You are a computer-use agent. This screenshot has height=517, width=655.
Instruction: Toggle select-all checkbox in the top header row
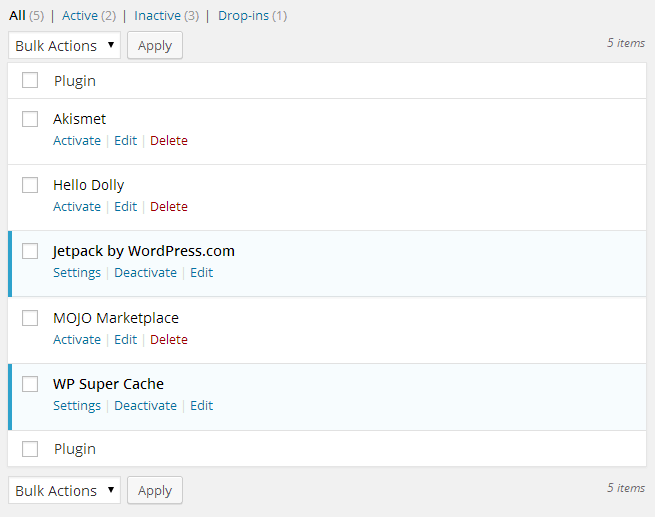(x=30, y=80)
